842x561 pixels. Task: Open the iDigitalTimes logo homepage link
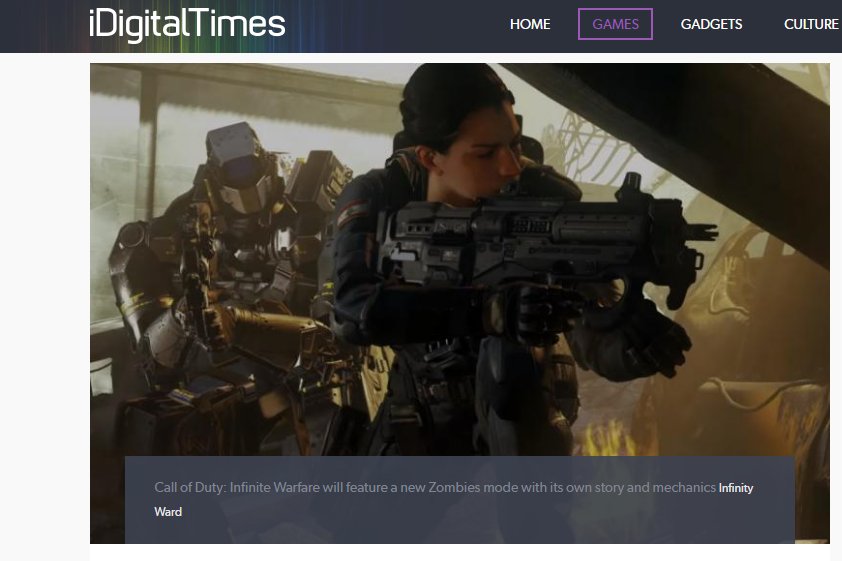187,25
